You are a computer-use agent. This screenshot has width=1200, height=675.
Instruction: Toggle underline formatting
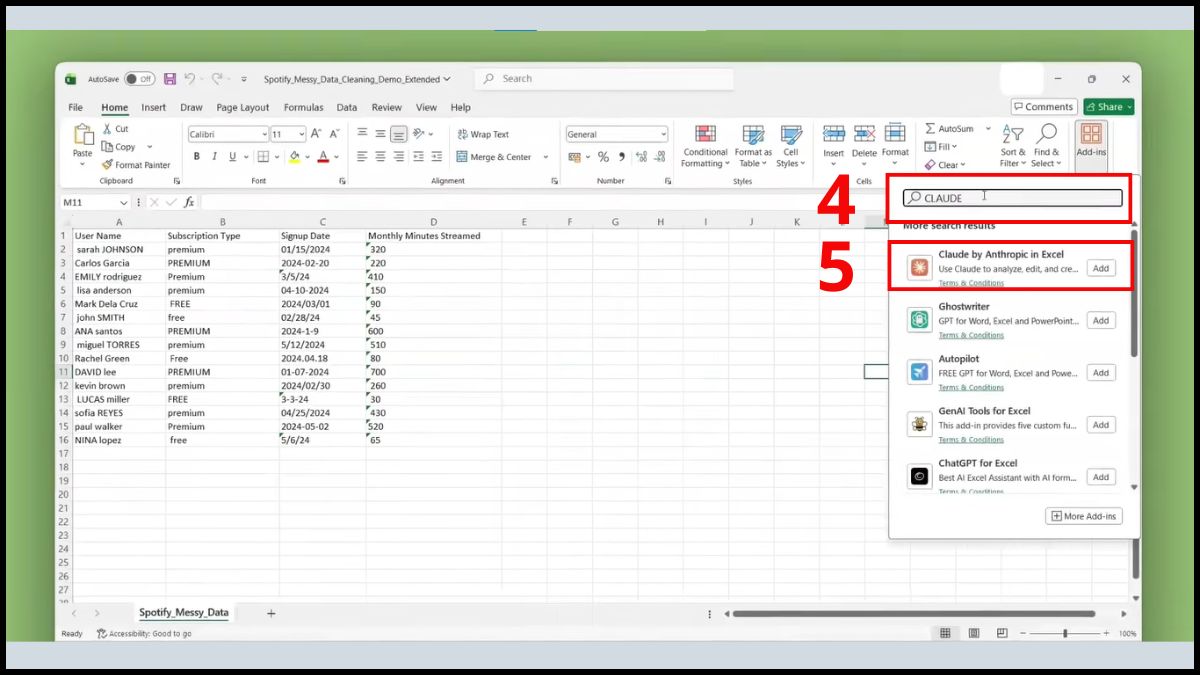[232, 157]
